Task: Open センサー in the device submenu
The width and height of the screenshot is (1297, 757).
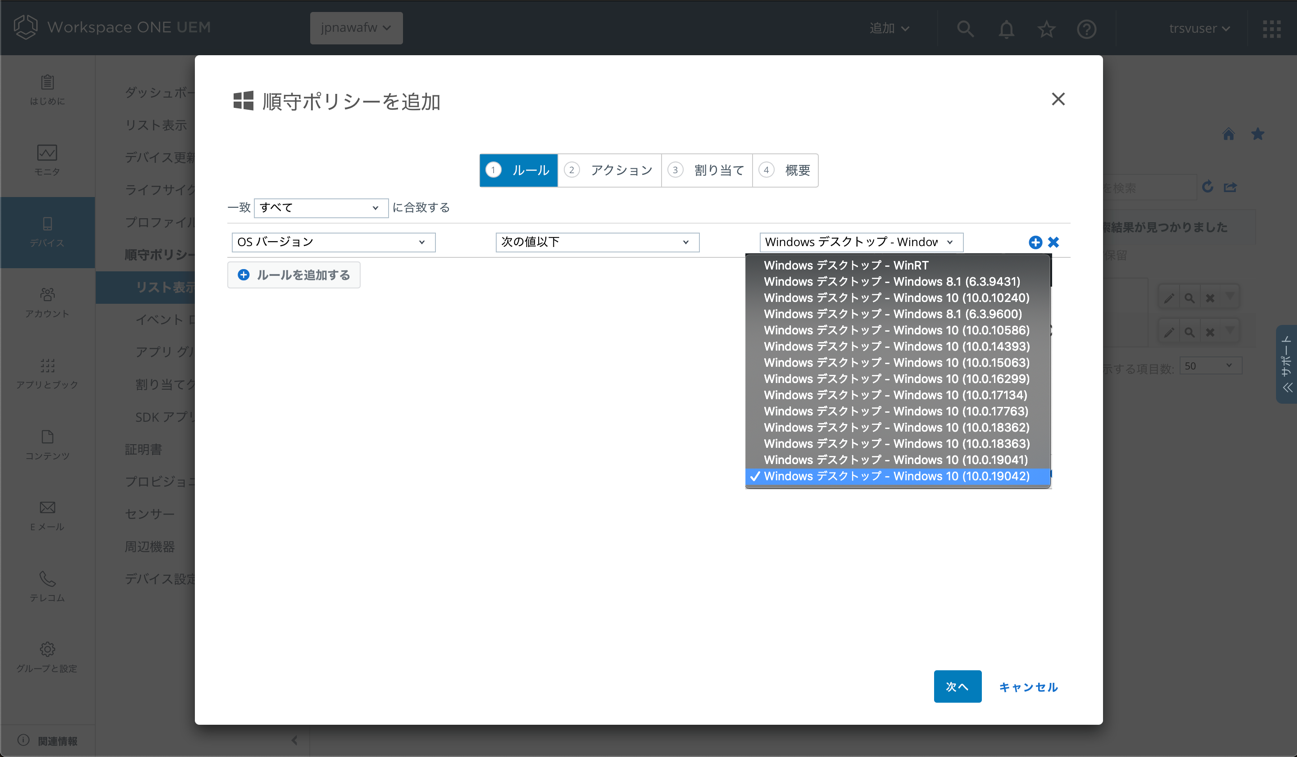Action: (150, 514)
